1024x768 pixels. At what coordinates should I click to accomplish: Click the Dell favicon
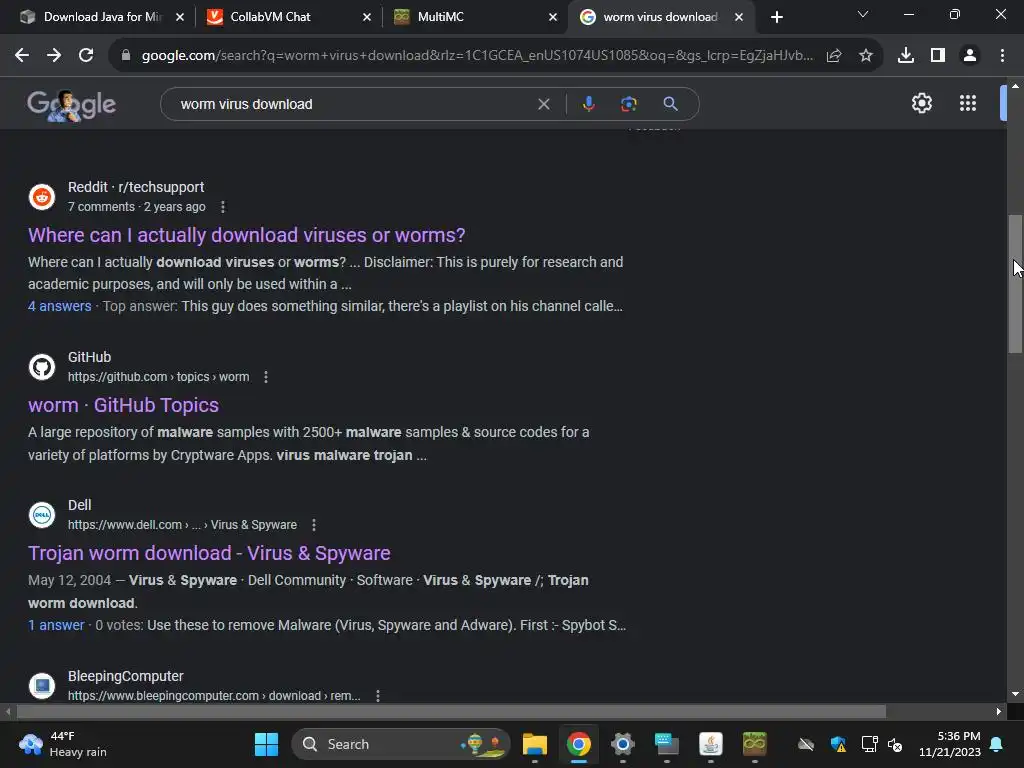[42, 515]
